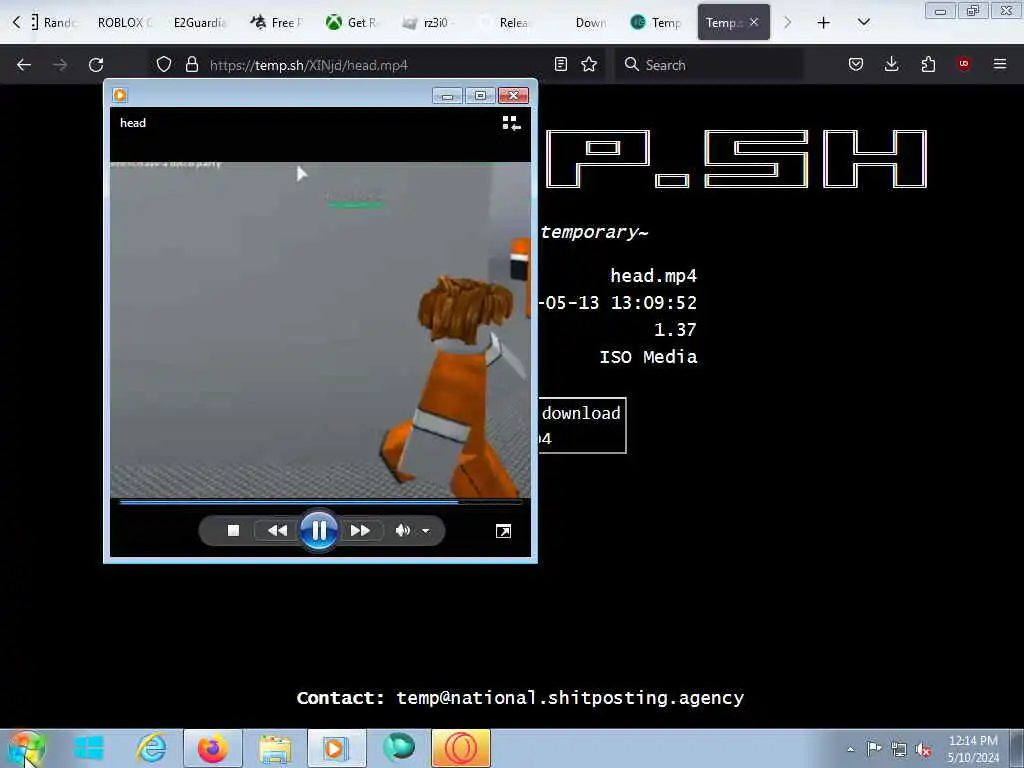Switch to the Get R tab

[x=352, y=23]
